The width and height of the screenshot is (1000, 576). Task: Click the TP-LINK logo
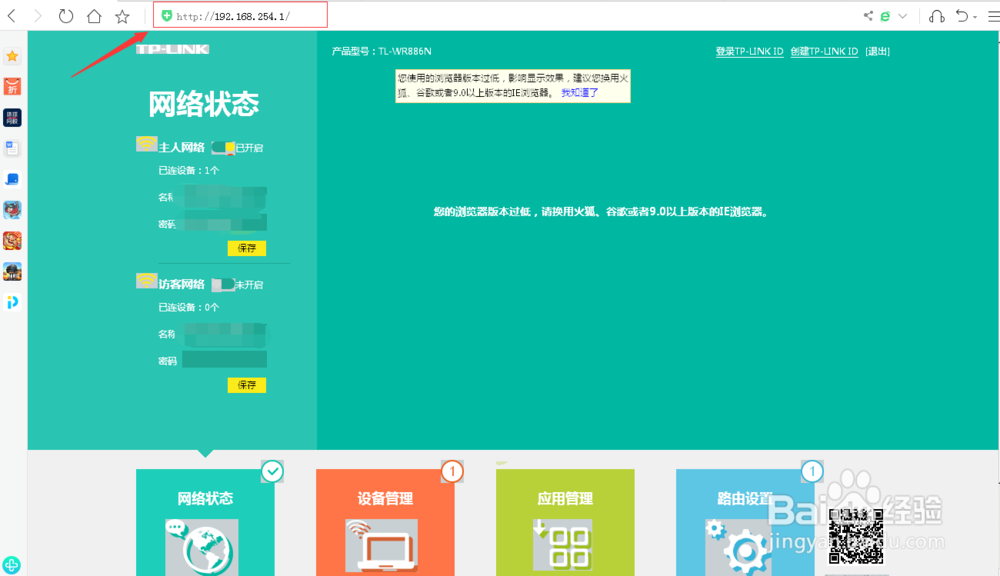(x=172, y=49)
